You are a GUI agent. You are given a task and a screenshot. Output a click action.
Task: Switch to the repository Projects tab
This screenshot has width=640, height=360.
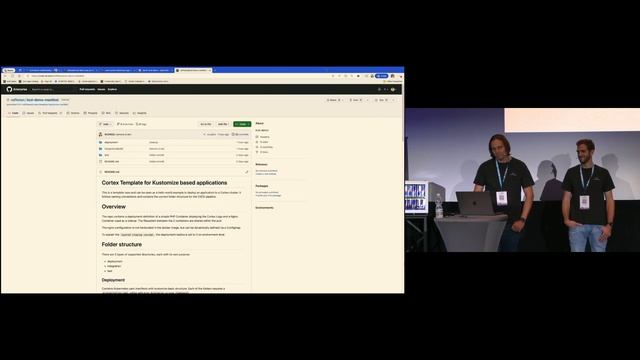tap(91, 113)
